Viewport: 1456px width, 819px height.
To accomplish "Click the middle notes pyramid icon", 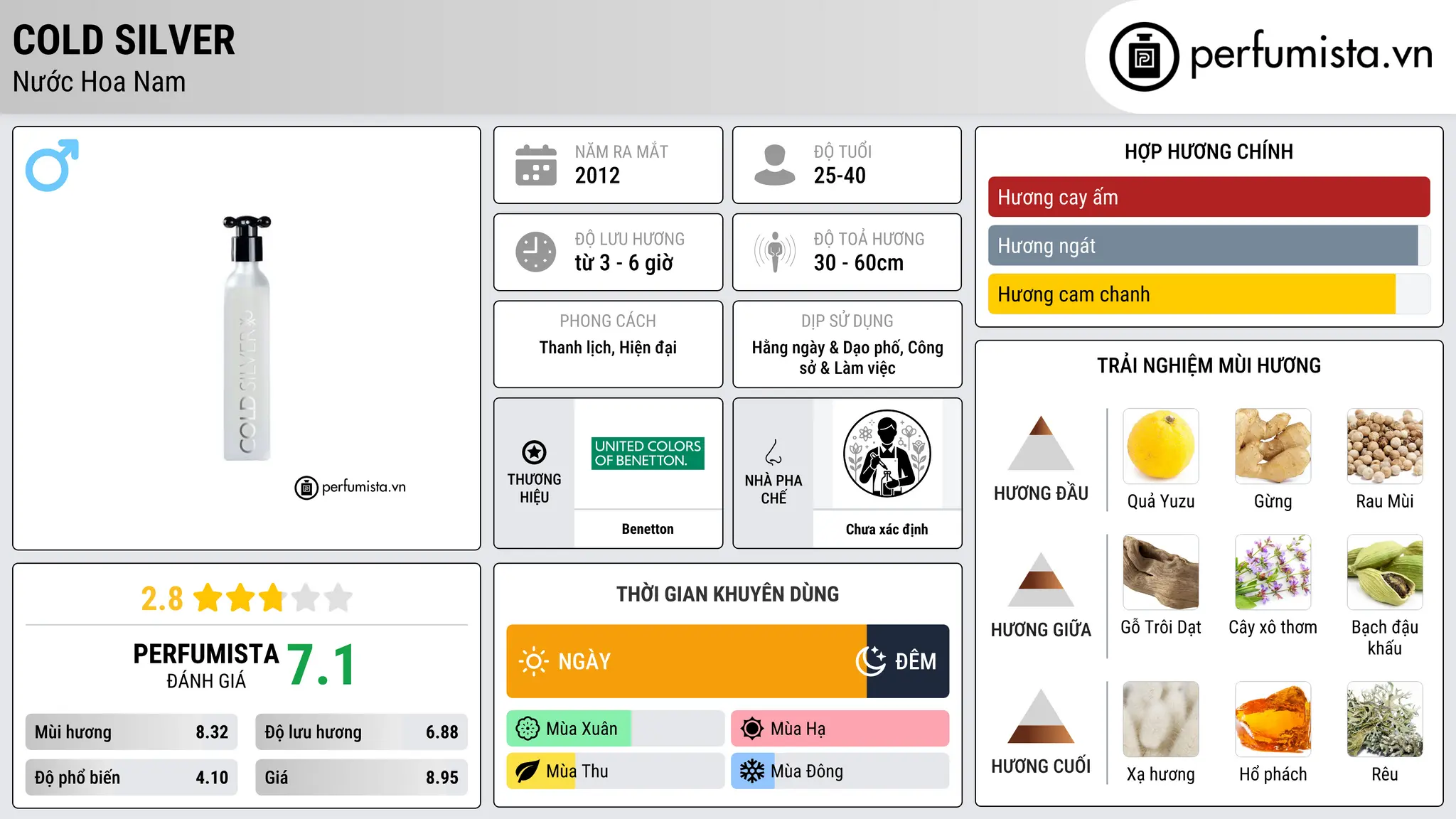I will pyautogui.click(x=1041, y=579).
